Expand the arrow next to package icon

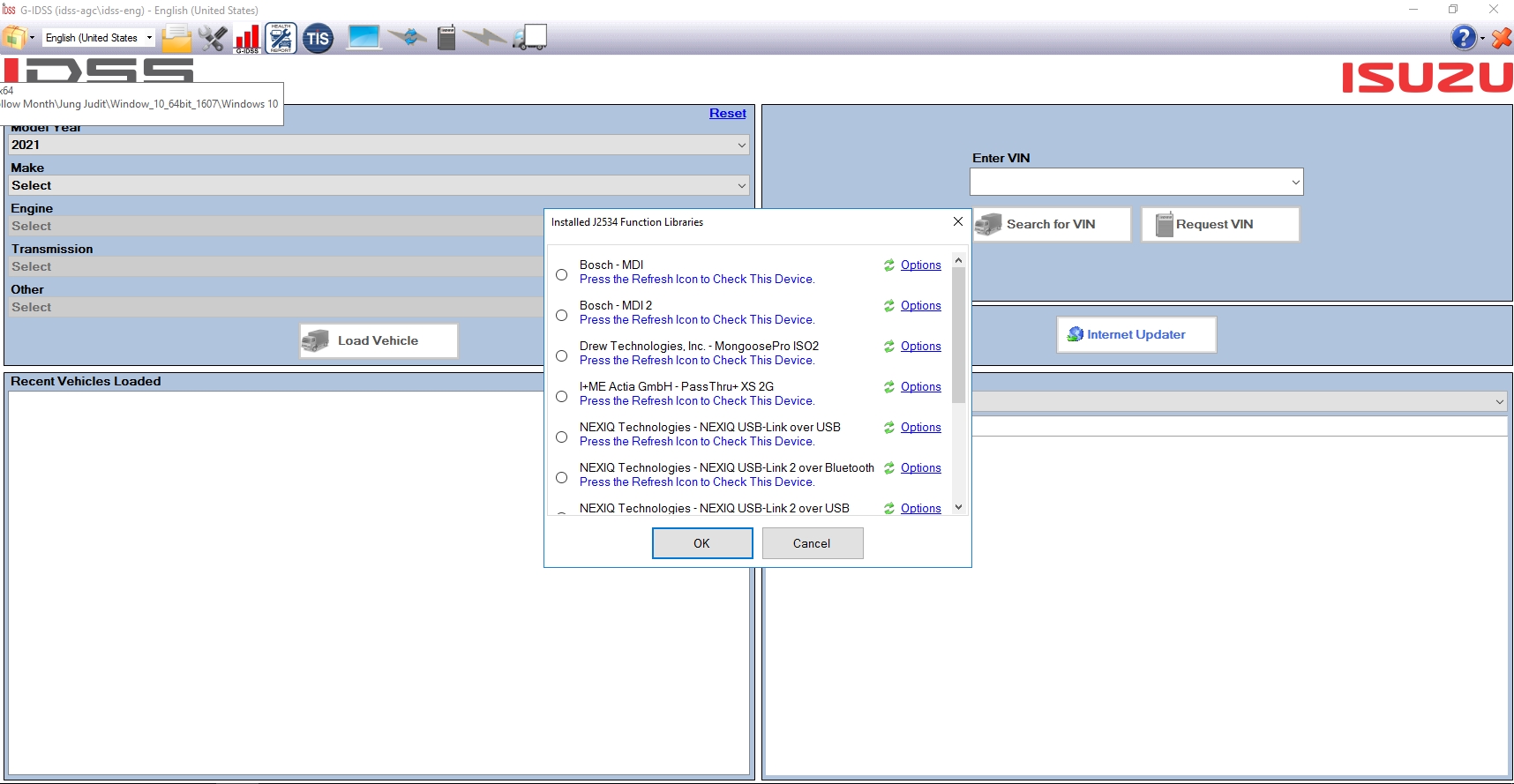pyautogui.click(x=33, y=38)
